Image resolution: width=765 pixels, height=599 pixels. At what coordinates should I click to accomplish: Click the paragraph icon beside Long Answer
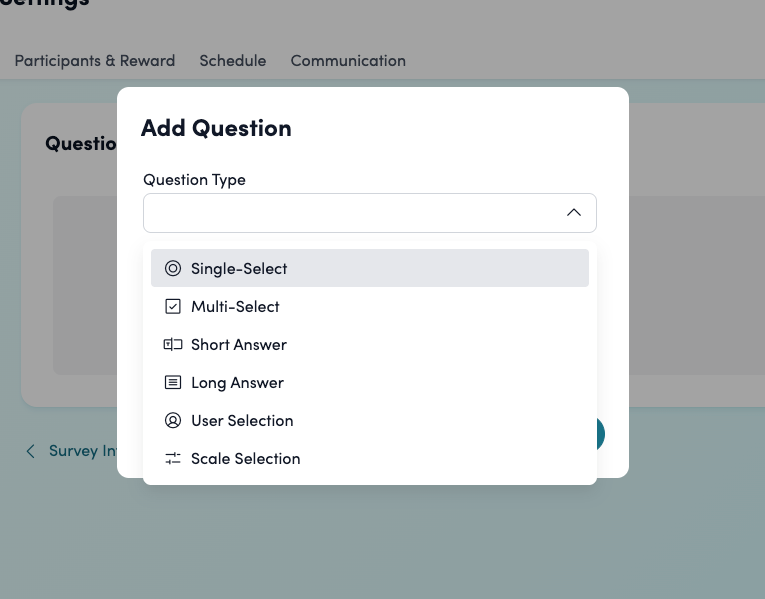pyautogui.click(x=173, y=382)
